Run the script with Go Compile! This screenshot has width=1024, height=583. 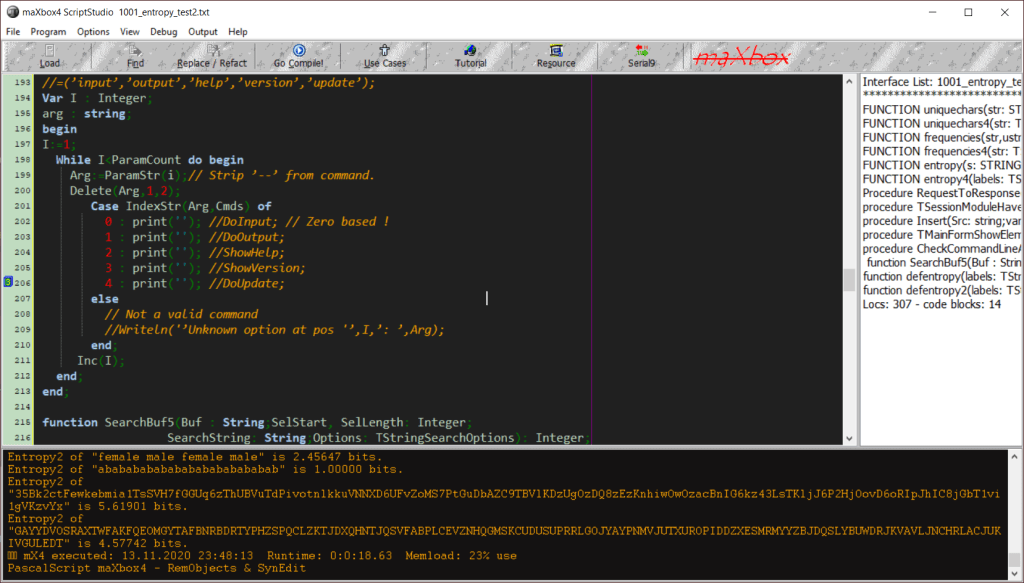click(x=298, y=56)
